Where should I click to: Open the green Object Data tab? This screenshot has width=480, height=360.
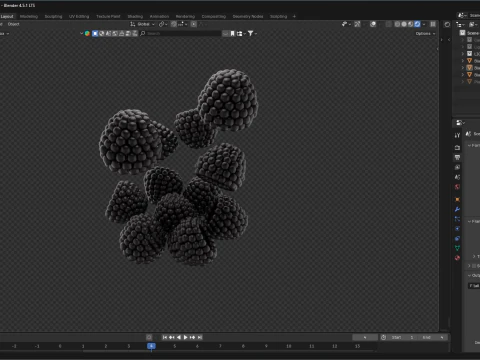[457, 248]
